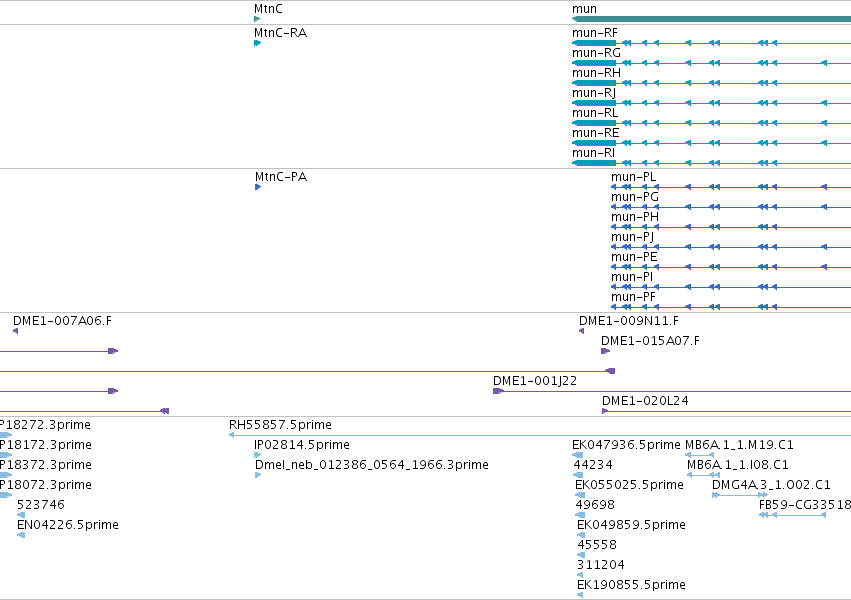
Task: Select the DME1-001J22 clone
Action: [x=672, y=391]
